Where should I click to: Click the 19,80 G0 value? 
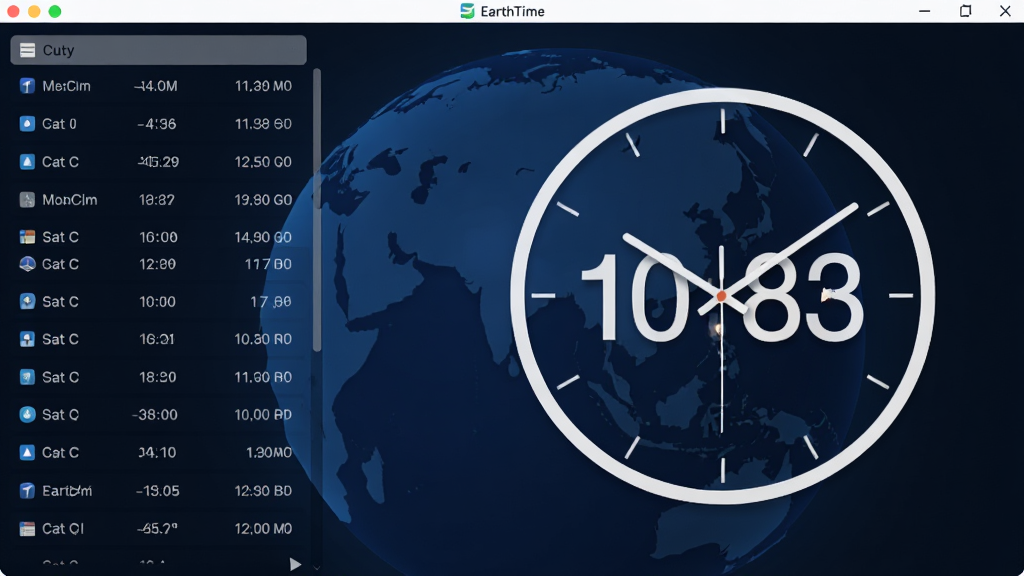263,200
